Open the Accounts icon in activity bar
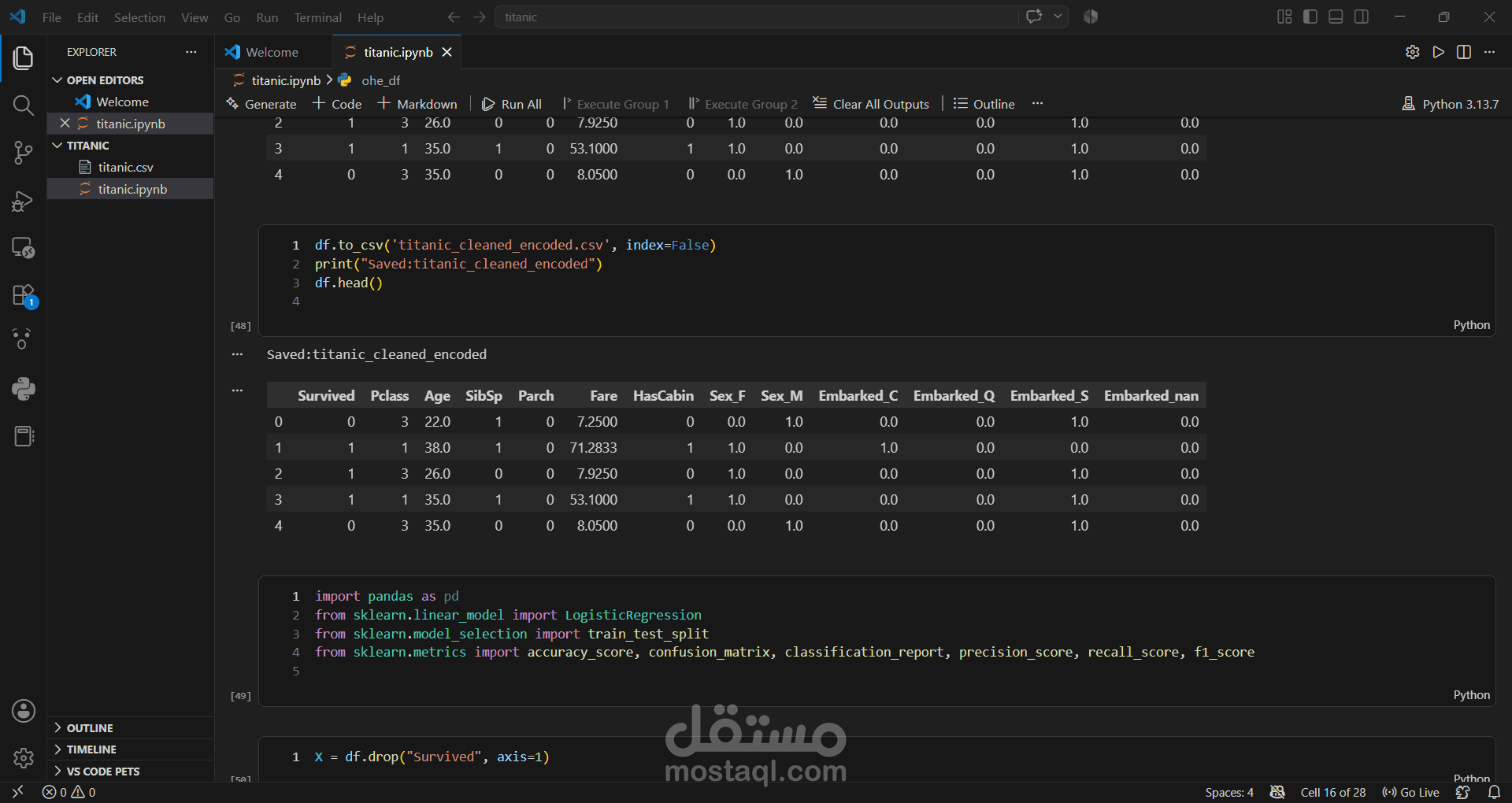Viewport: 1512px width, 803px height. pos(24,711)
